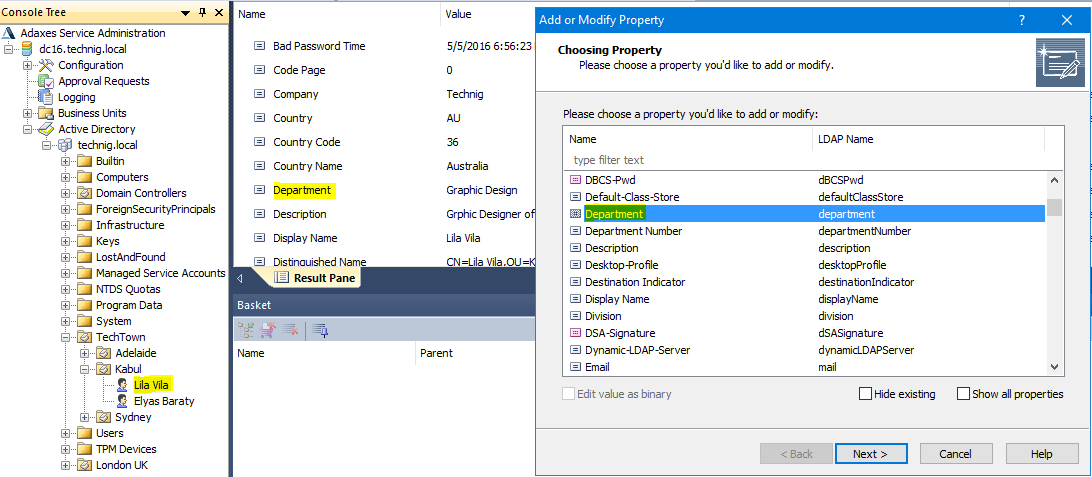Collapse the Kabul OU
Viewport: 1092px width, 477px height.
84,369
